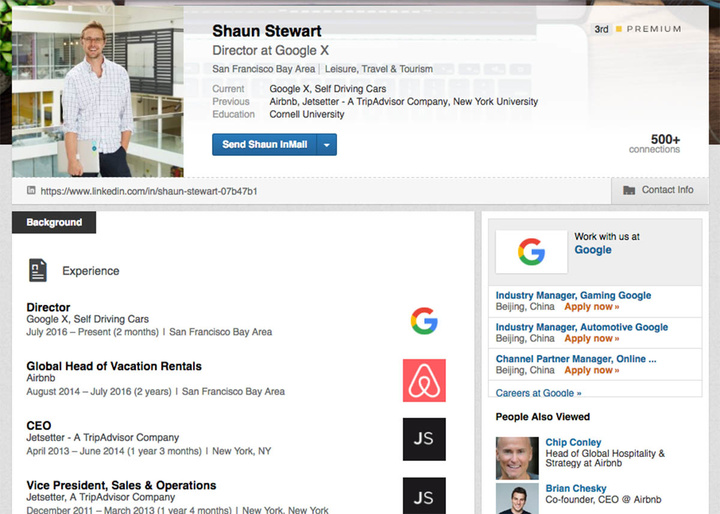Screen dimensions: 720x514
Task: Click Current company Google X, Self Driving Cars
Action: [x=327, y=89]
